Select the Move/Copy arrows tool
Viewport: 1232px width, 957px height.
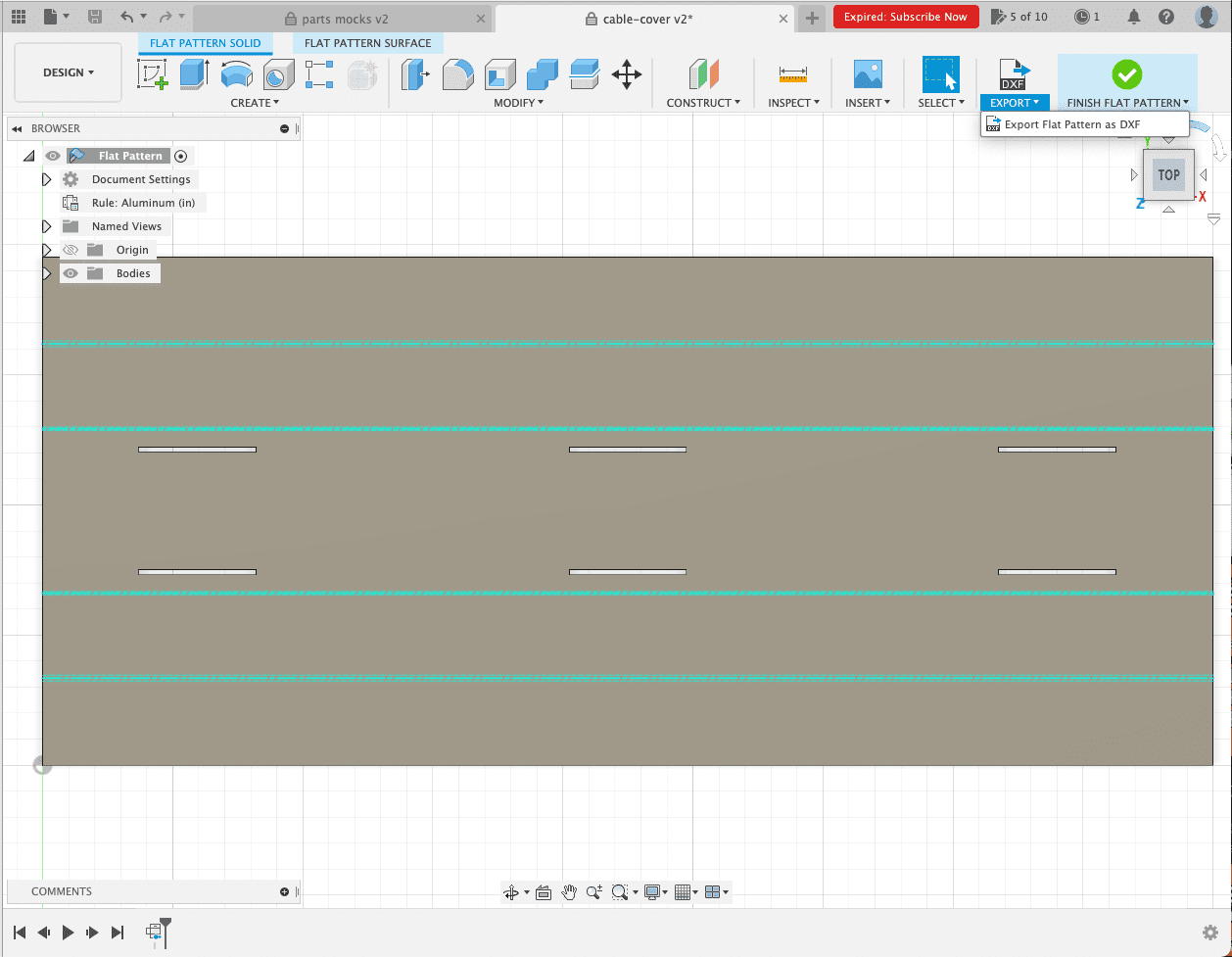click(x=627, y=74)
